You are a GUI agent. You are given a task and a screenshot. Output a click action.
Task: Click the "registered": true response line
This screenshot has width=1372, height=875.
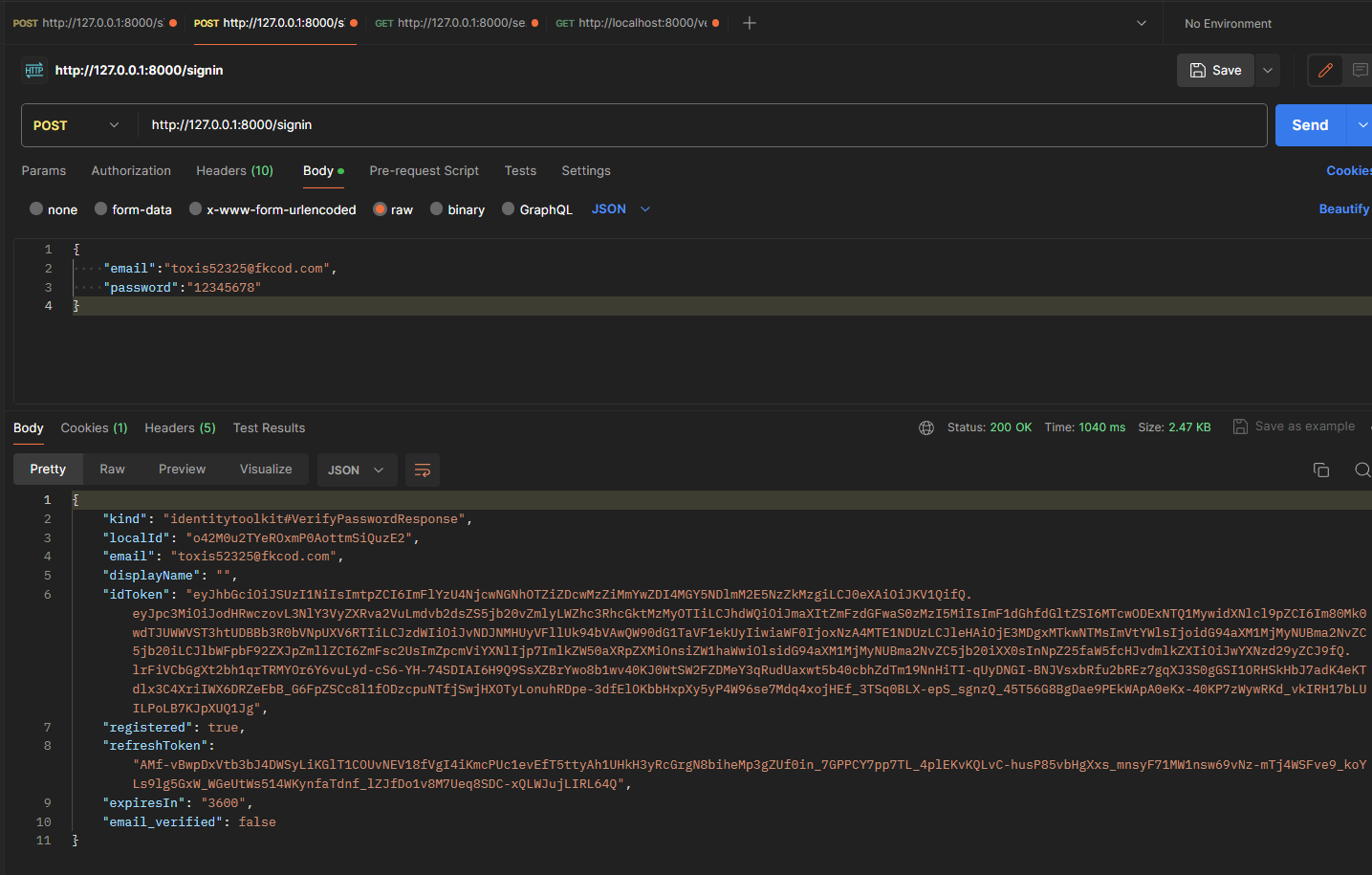click(x=174, y=728)
